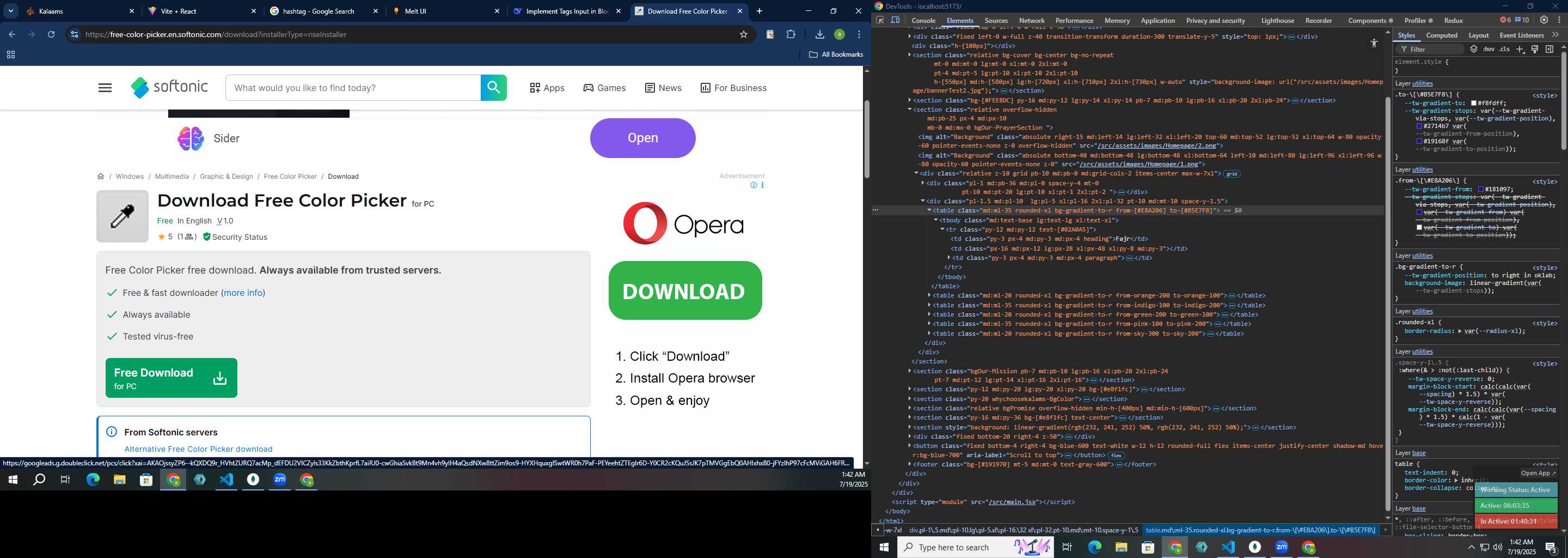Open site information icon in the address bar
1568x558 pixels.
pyautogui.click(x=74, y=35)
